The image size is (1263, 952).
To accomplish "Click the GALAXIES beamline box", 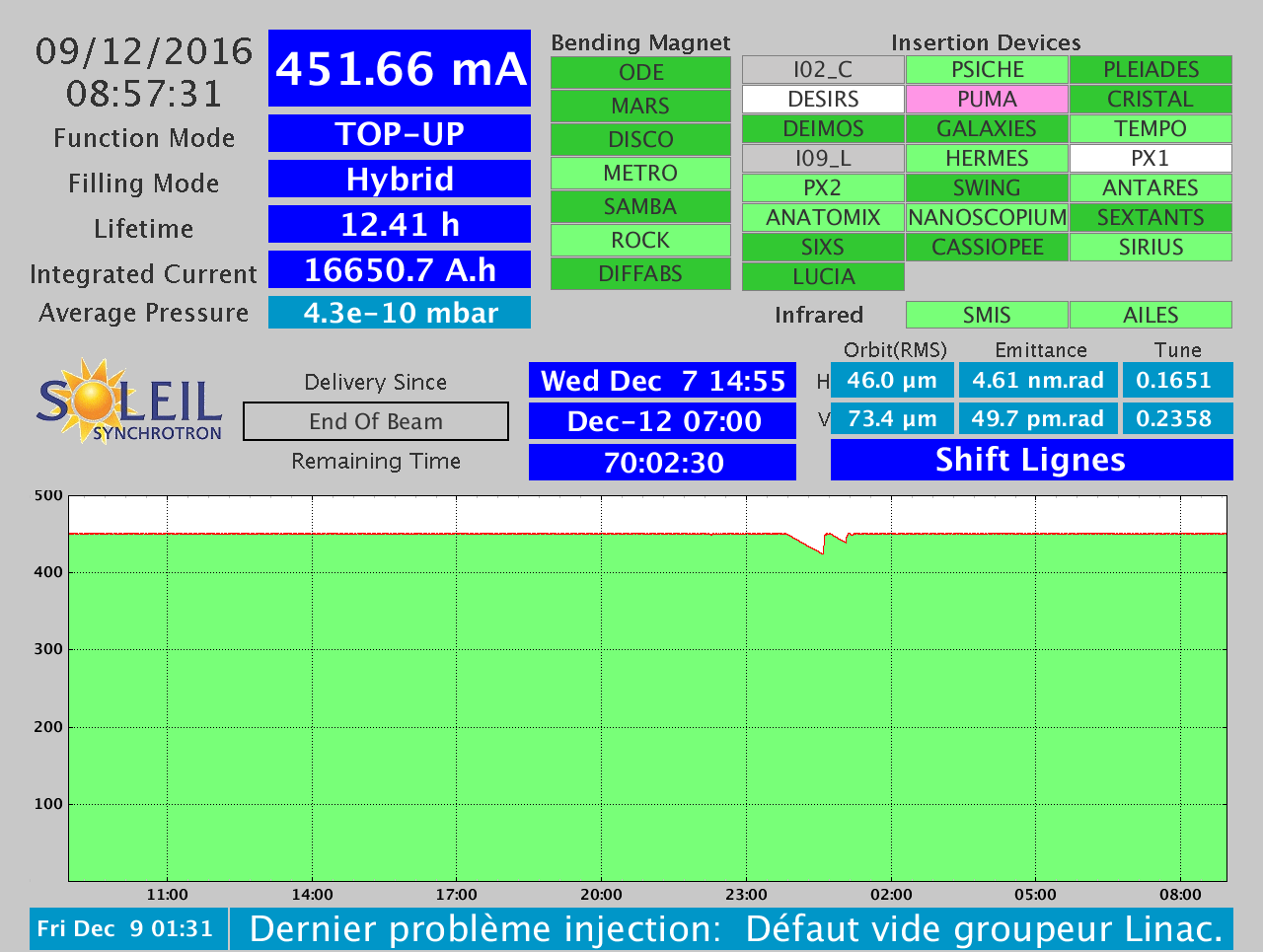I will pyautogui.click(x=987, y=129).
